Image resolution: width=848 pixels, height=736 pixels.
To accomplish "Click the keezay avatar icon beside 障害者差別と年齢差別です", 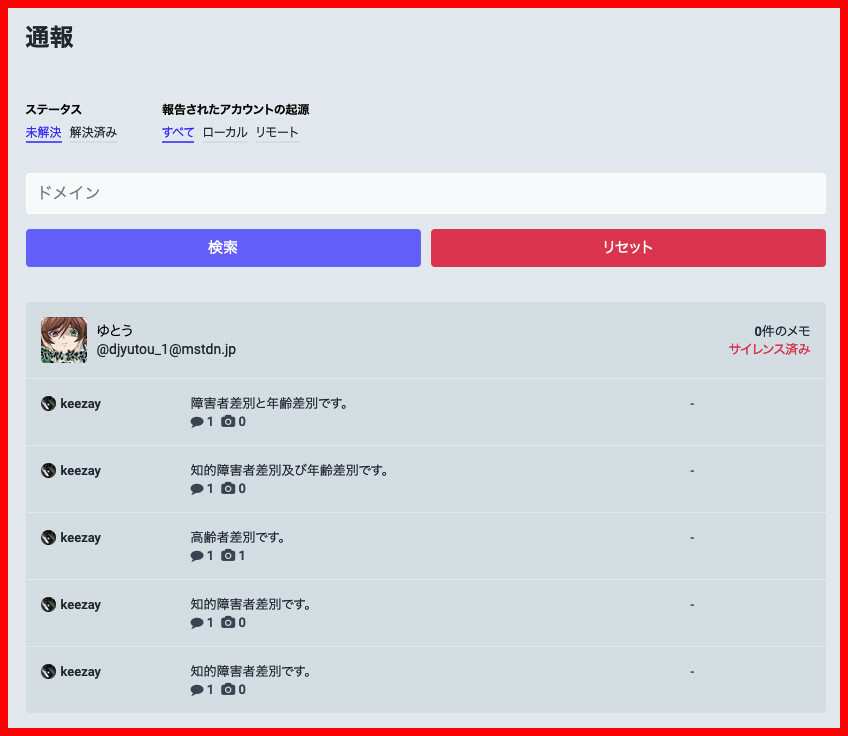I will point(48,403).
